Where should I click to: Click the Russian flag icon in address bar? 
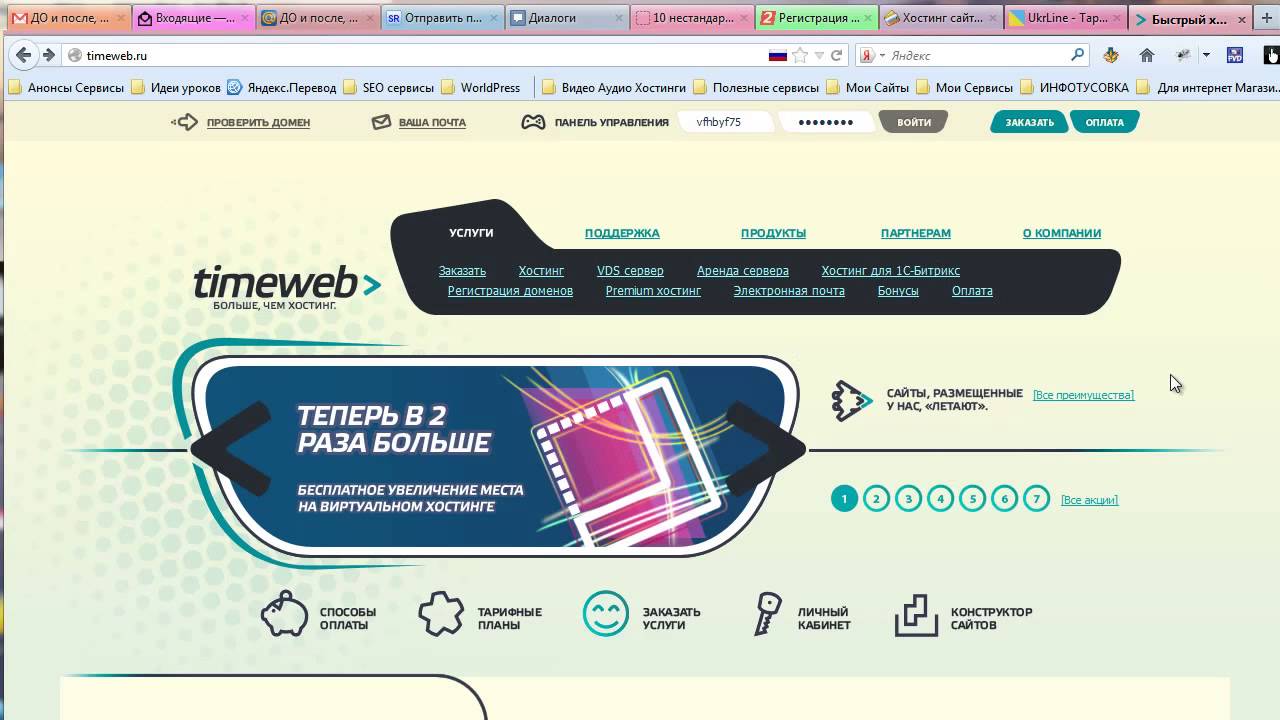coord(777,56)
